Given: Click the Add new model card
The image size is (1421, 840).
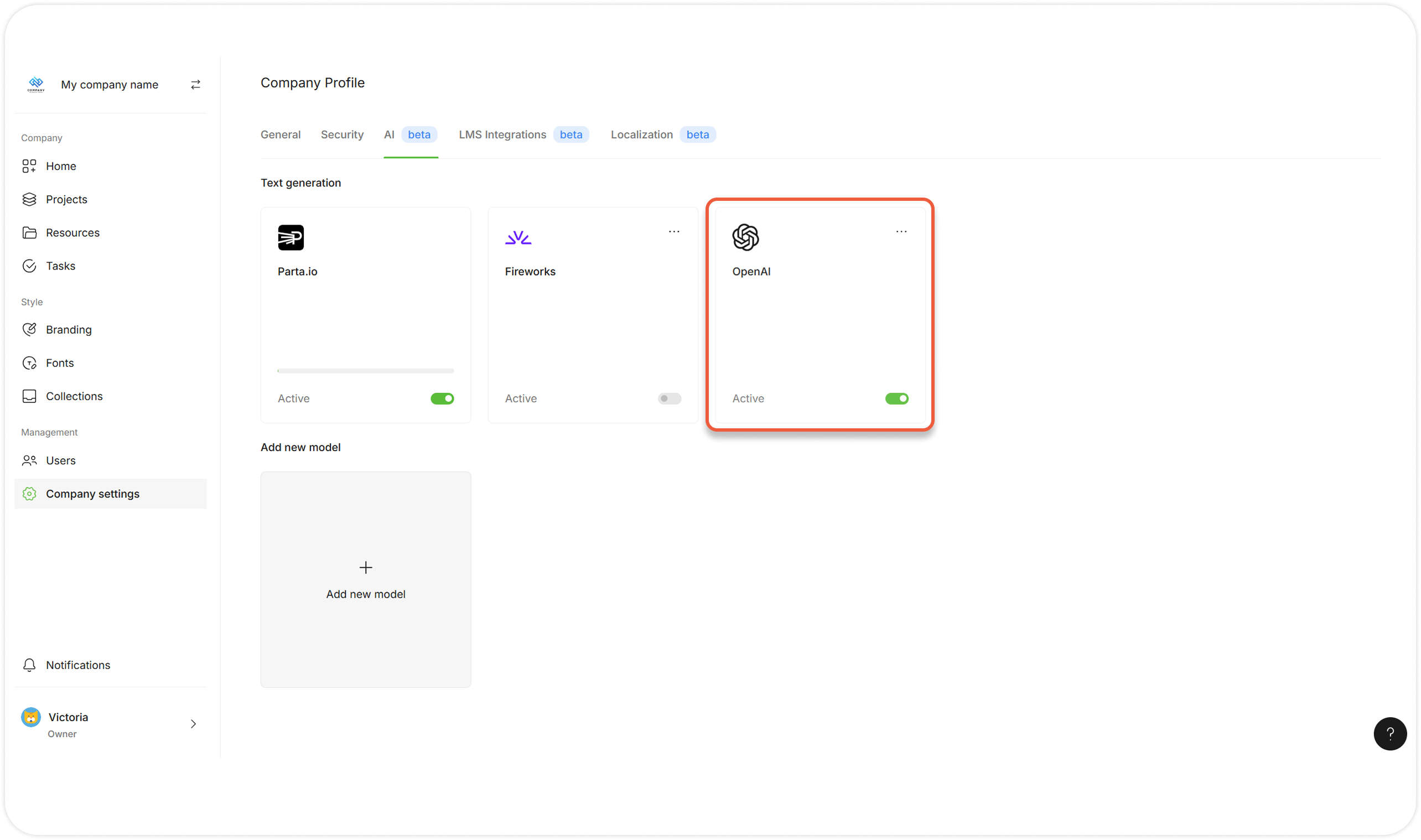Looking at the screenshot, I should pos(366,579).
